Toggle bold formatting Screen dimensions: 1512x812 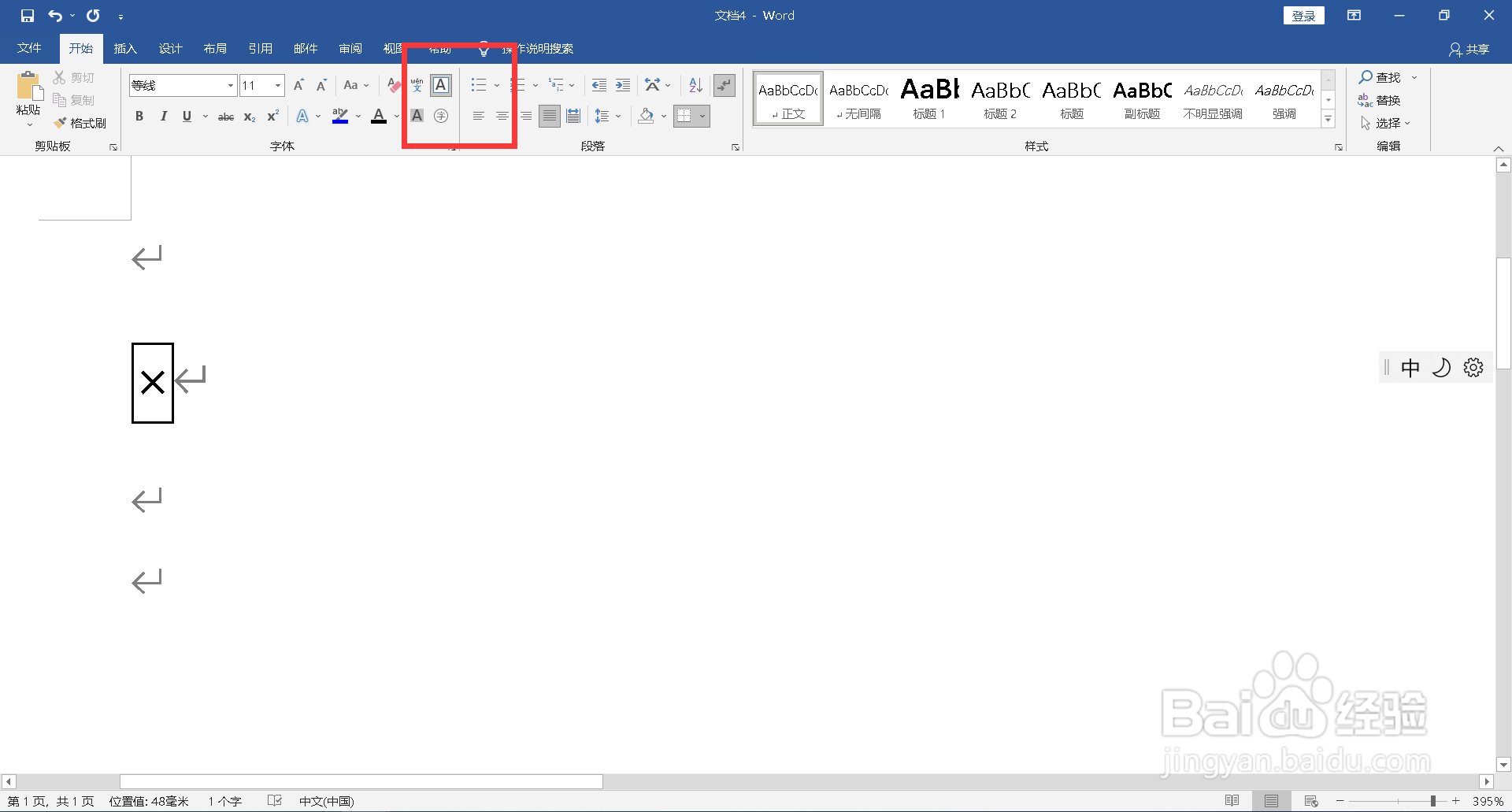139,116
